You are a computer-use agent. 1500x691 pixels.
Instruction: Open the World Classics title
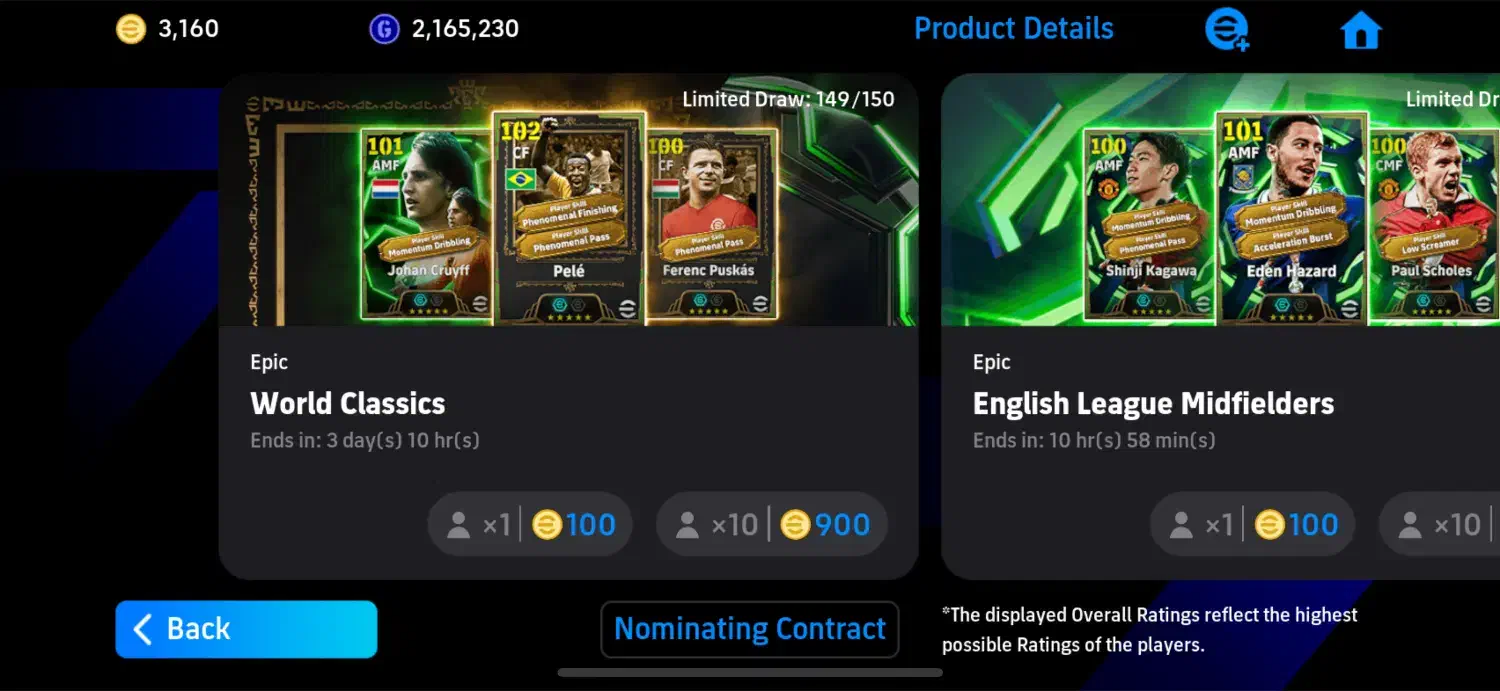[x=348, y=403]
